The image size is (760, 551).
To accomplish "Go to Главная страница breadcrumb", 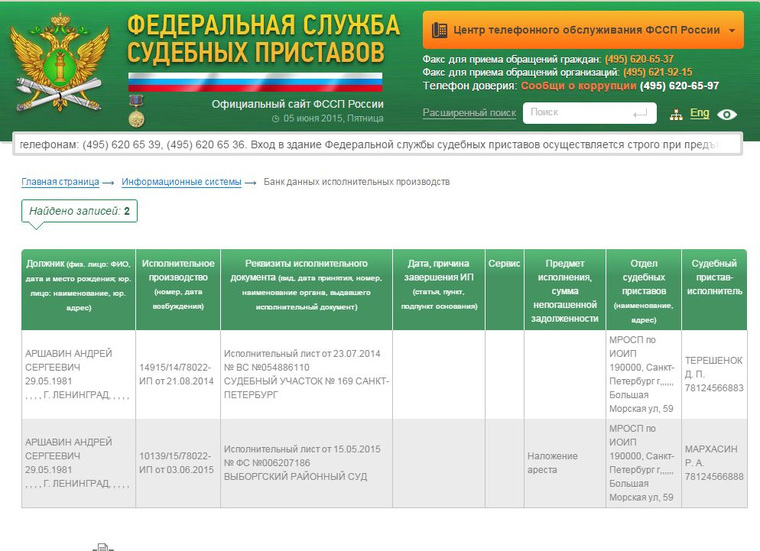I will (x=60, y=182).
